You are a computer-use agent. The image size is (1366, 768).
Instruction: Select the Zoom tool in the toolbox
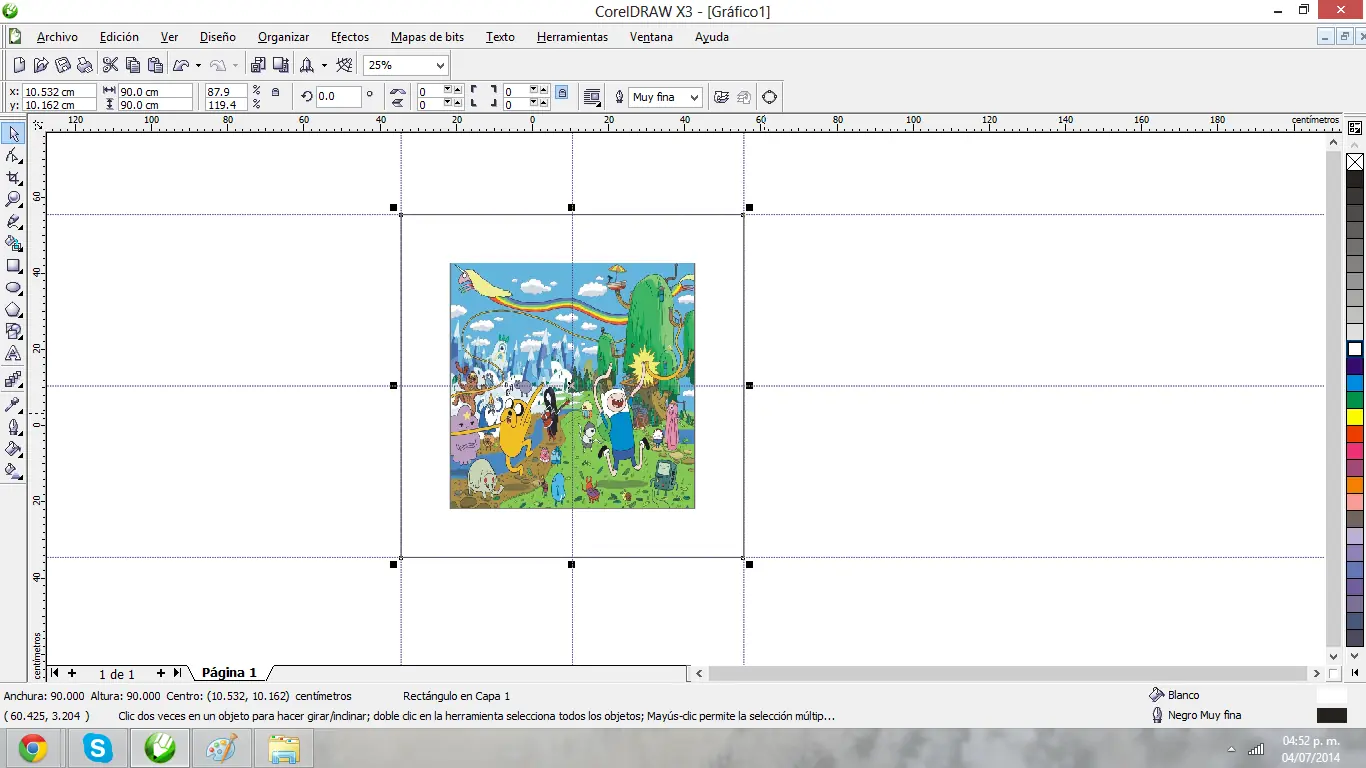point(13,199)
